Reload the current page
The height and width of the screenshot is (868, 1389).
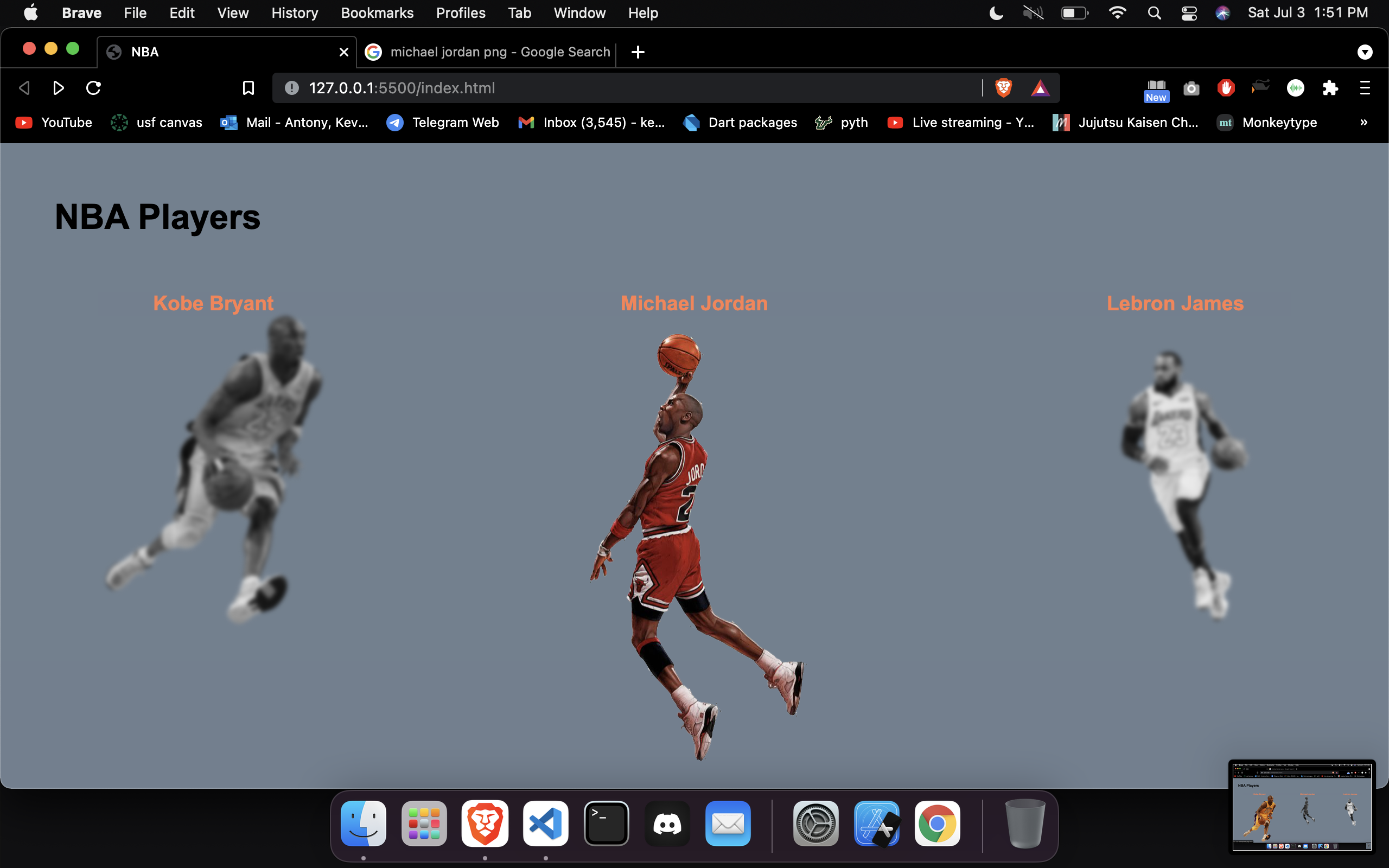coord(93,88)
